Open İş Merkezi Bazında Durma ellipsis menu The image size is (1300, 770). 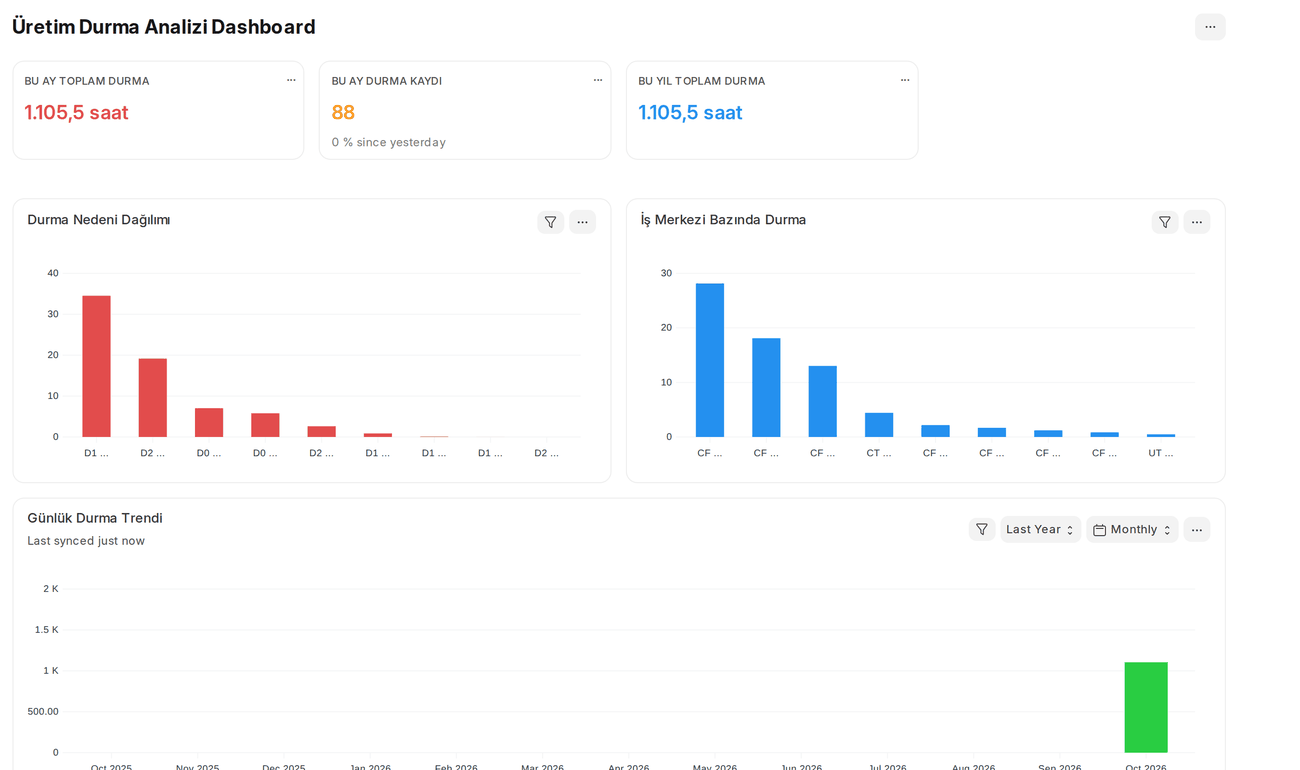point(1196,222)
